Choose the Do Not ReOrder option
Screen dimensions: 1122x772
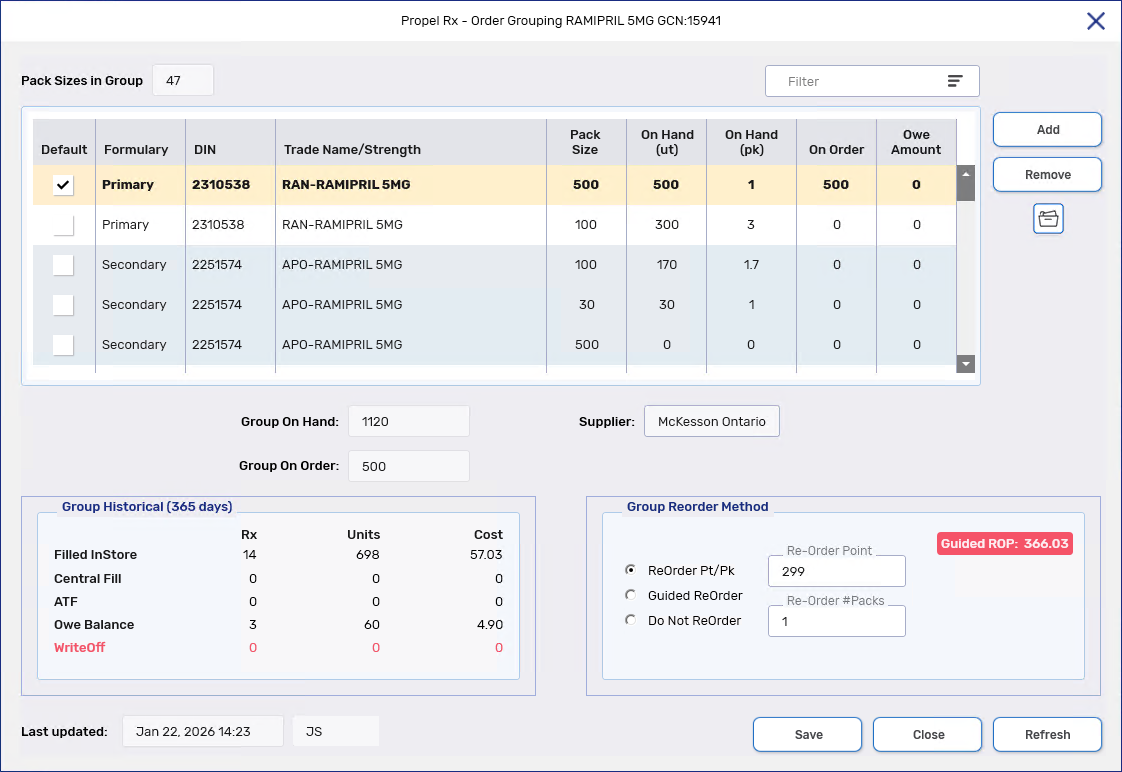pos(630,620)
